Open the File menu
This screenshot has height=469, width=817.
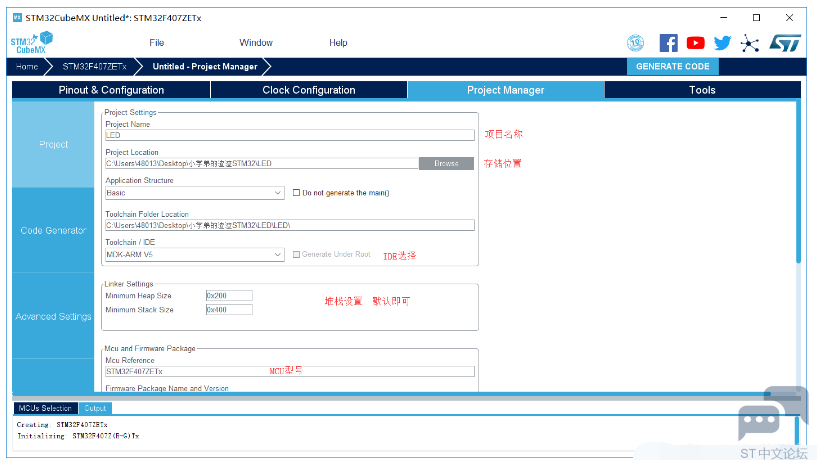[157, 43]
